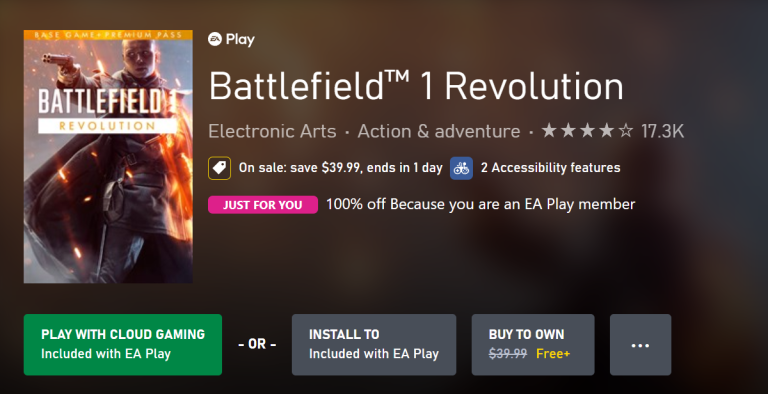Open the three-dot more options button

point(640,345)
